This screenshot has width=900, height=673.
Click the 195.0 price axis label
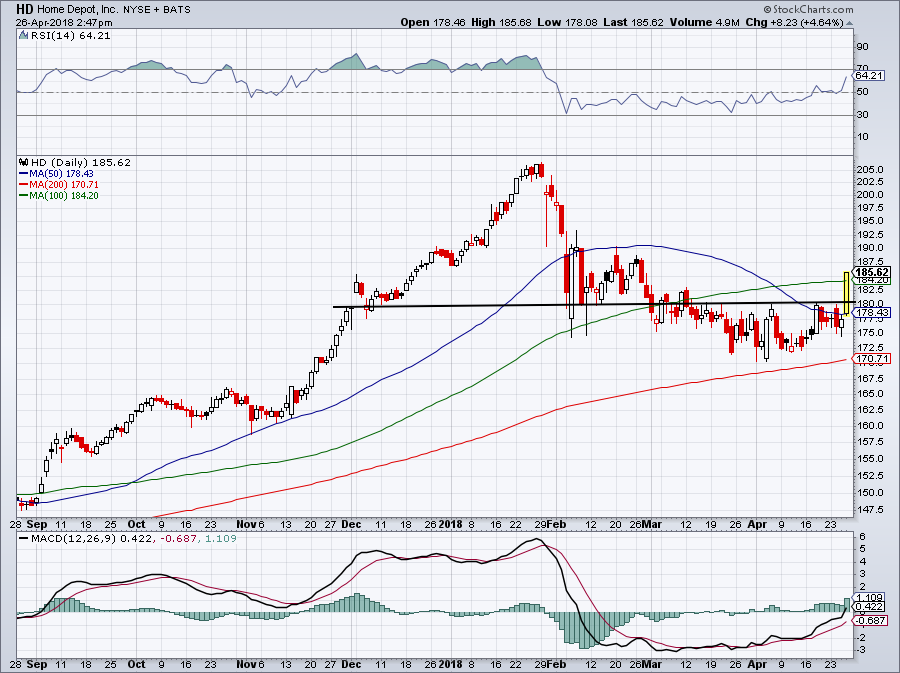click(871, 221)
